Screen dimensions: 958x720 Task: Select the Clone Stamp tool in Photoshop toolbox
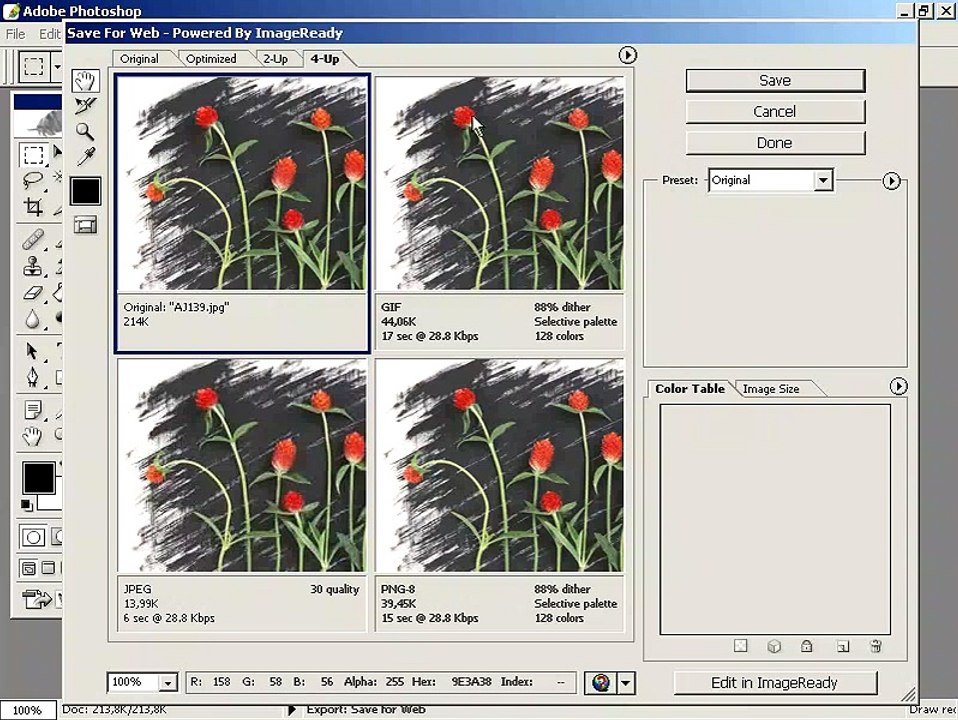pyautogui.click(x=33, y=266)
